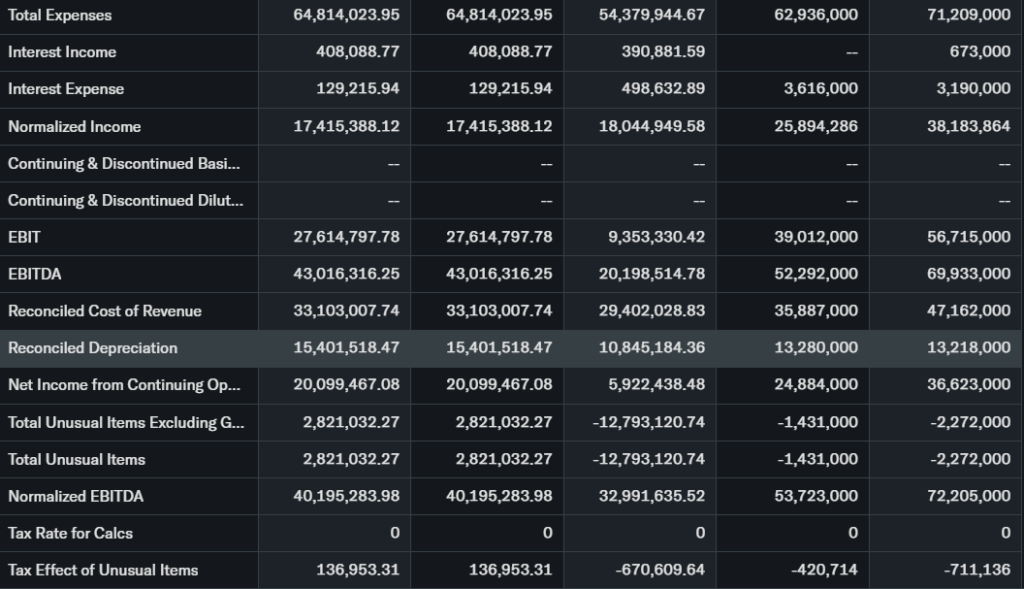Click the EBIT row label
1024x589 pixels.
tap(24, 237)
